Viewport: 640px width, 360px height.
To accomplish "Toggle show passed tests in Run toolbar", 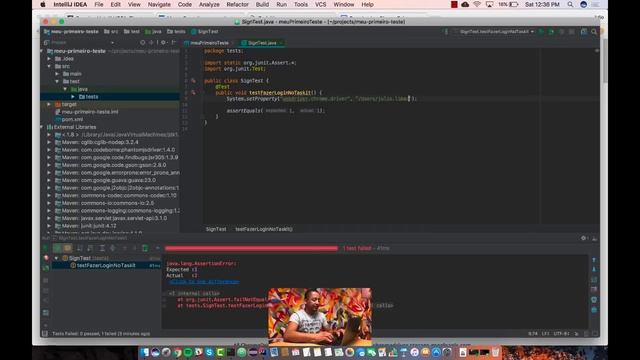I will click(57, 248).
